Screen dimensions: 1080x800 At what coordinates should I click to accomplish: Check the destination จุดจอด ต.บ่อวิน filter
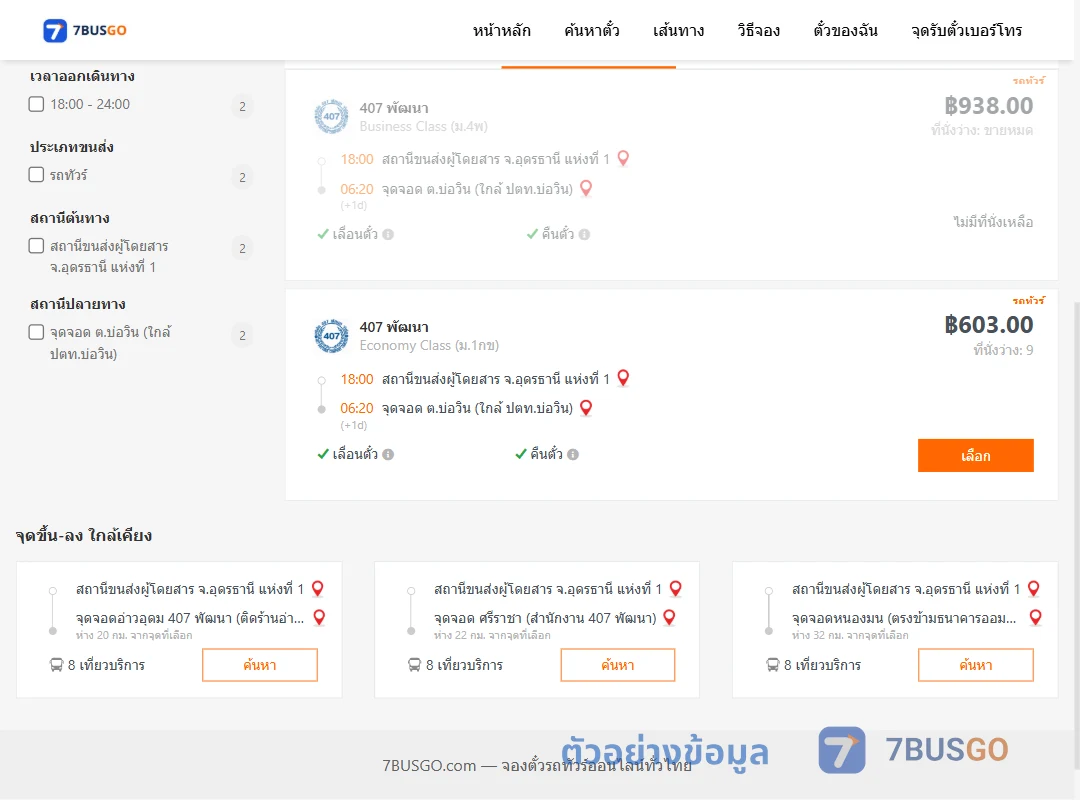pyautogui.click(x=37, y=332)
